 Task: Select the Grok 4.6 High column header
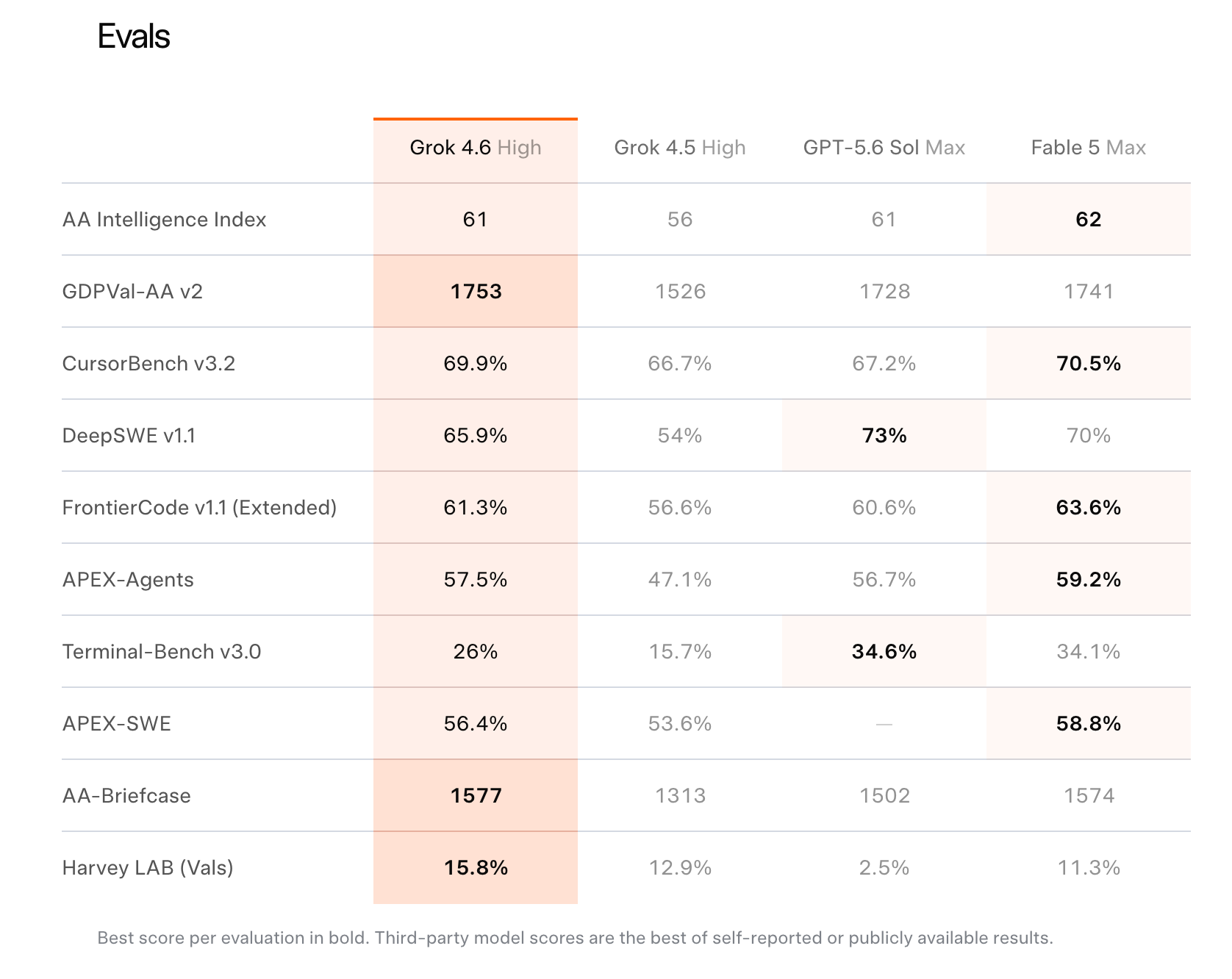476,148
